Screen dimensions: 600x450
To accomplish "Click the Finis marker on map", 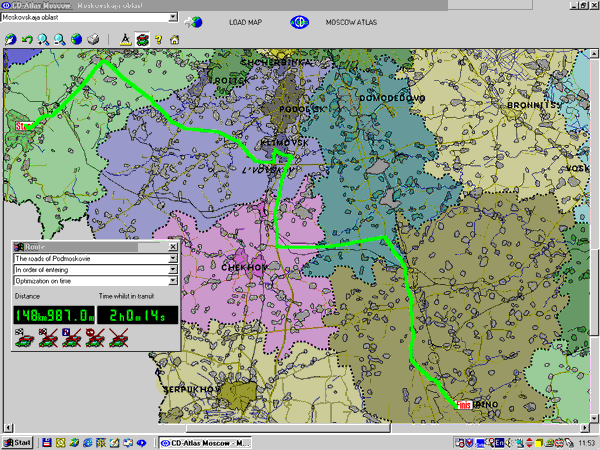I will pyautogui.click(x=464, y=405).
